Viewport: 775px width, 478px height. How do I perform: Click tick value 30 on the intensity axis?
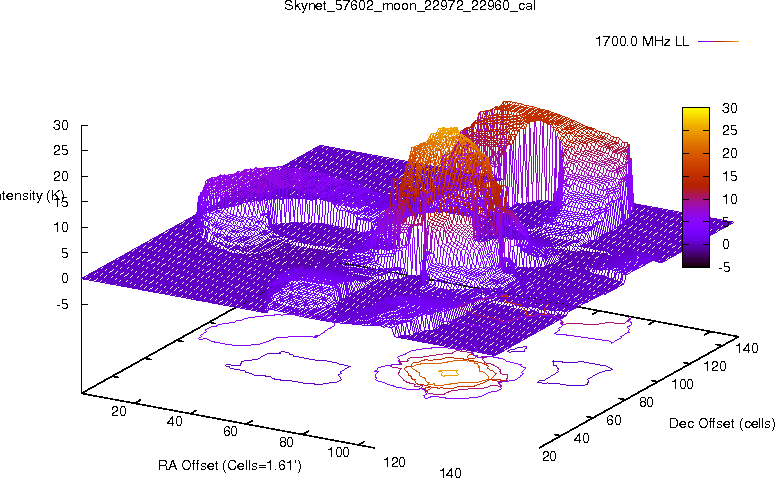pyautogui.click(x=61, y=125)
